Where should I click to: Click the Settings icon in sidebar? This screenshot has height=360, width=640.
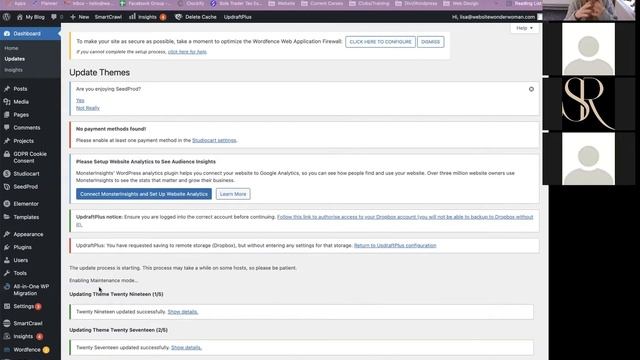coord(7,306)
